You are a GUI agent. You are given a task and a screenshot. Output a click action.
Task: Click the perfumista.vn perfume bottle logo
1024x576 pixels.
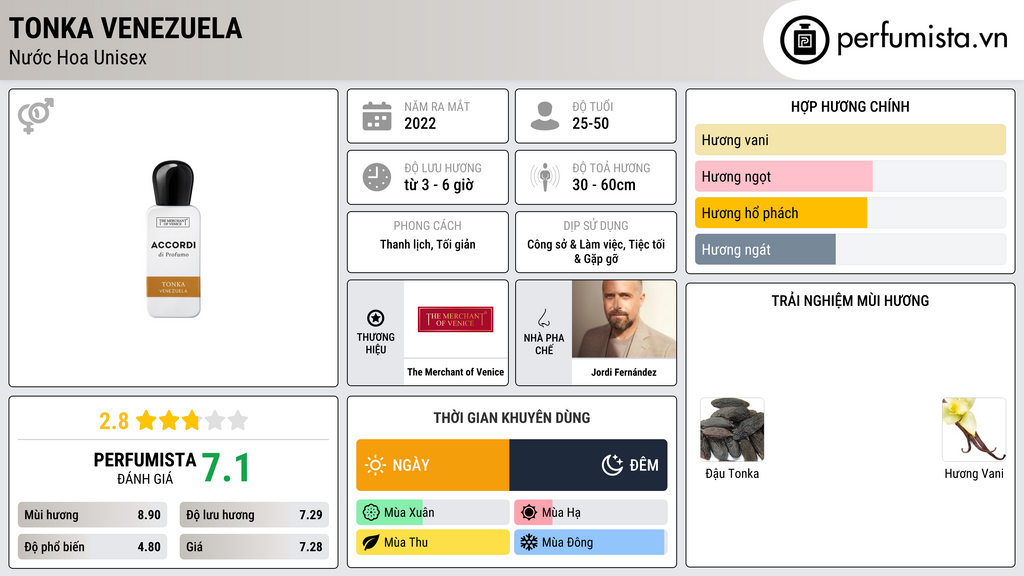click(x=804, y=40)
